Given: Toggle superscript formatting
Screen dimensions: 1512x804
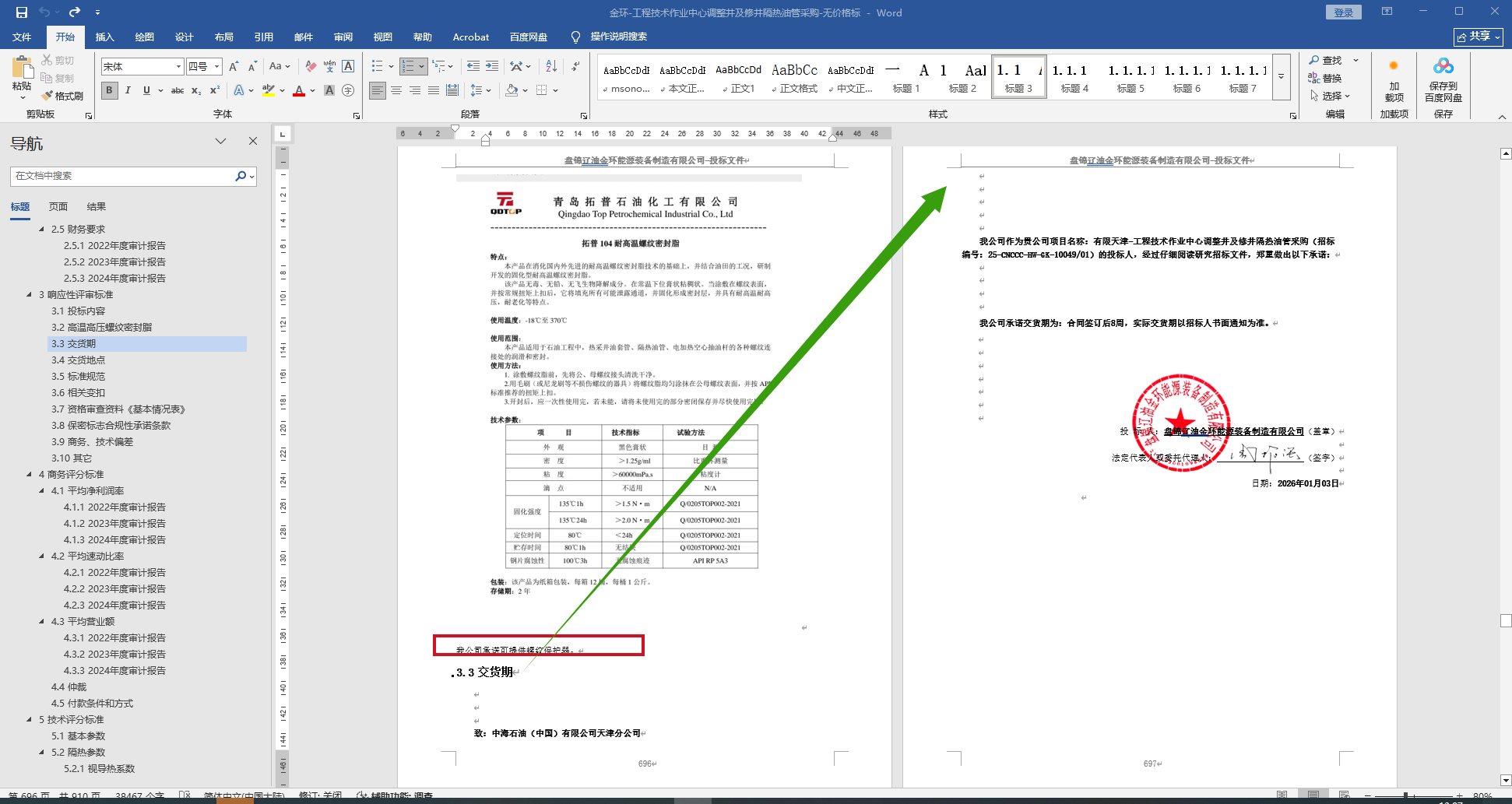Looking at the screenshot, I should tap(215, 90).
